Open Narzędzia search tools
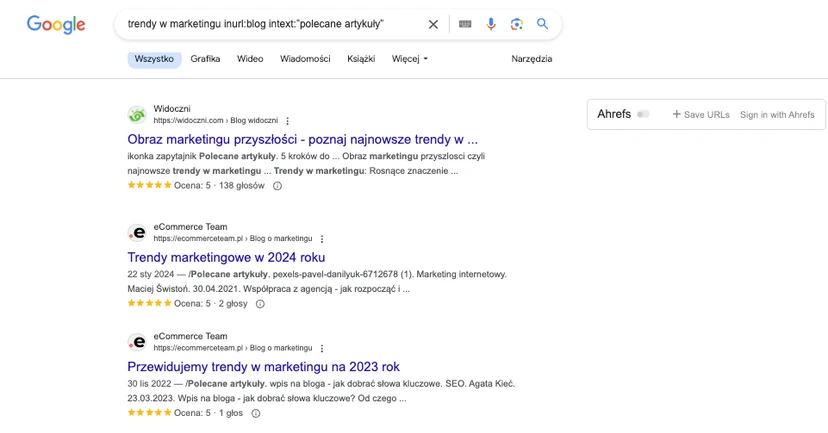The image size is (828, 433). [x=532, y=59]
